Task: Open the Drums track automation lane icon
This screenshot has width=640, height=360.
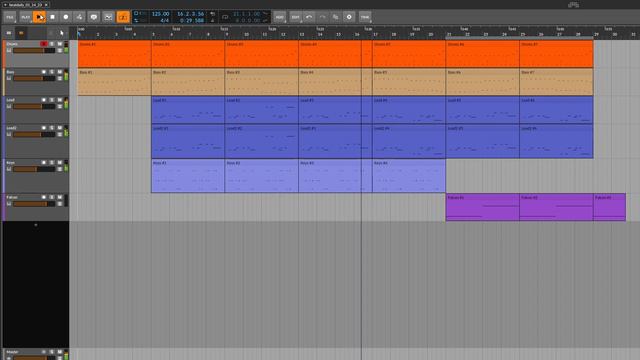Action: coord(60,51)
